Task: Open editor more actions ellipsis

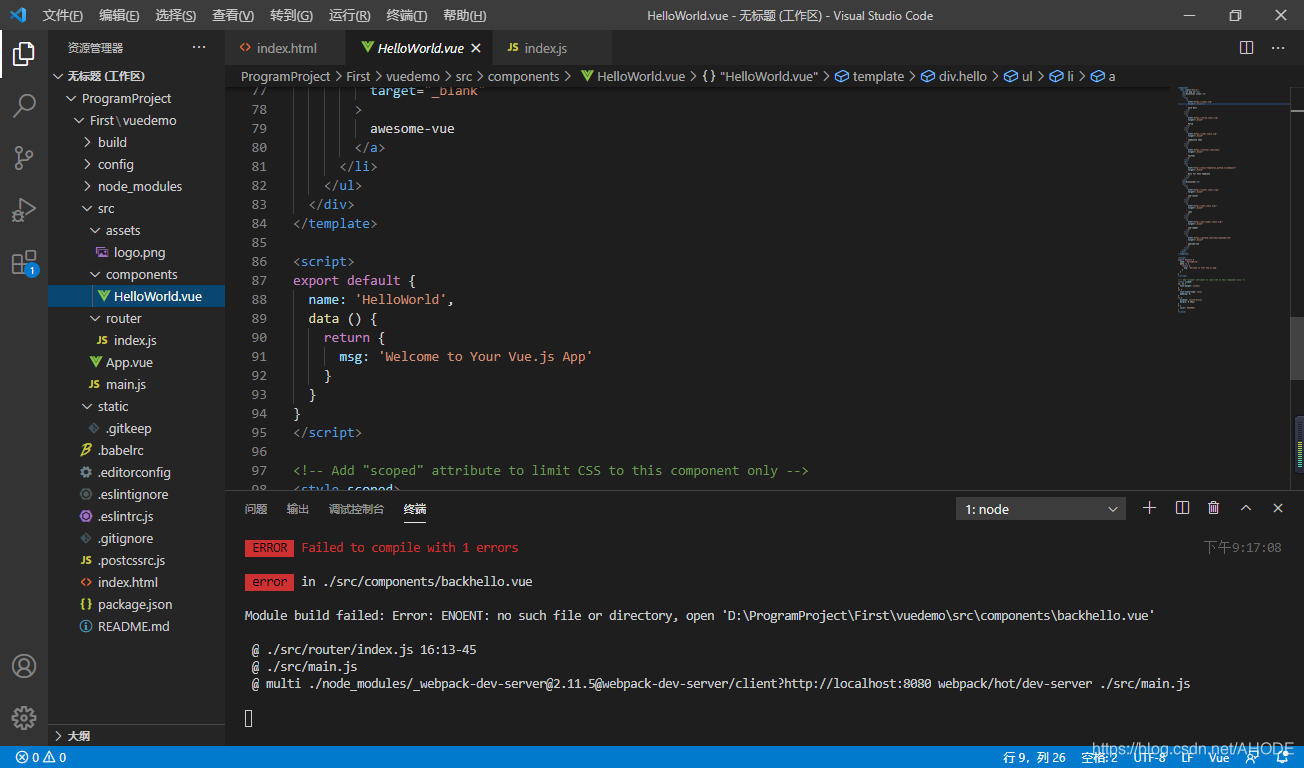Action: coord(1277,47)
